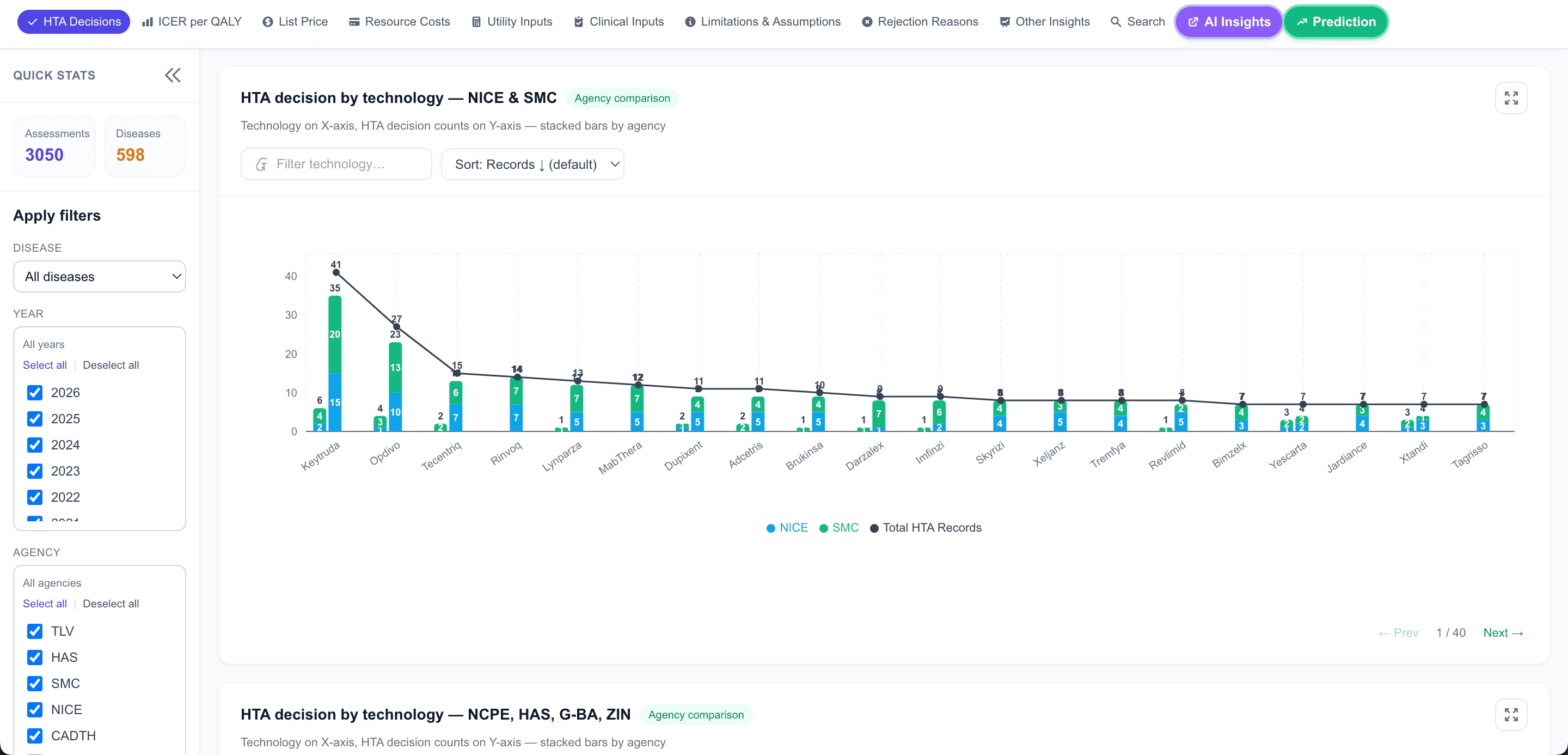Go to Prev chart page
Viewport: 1568px width, 755px height.
(1398, 633)
